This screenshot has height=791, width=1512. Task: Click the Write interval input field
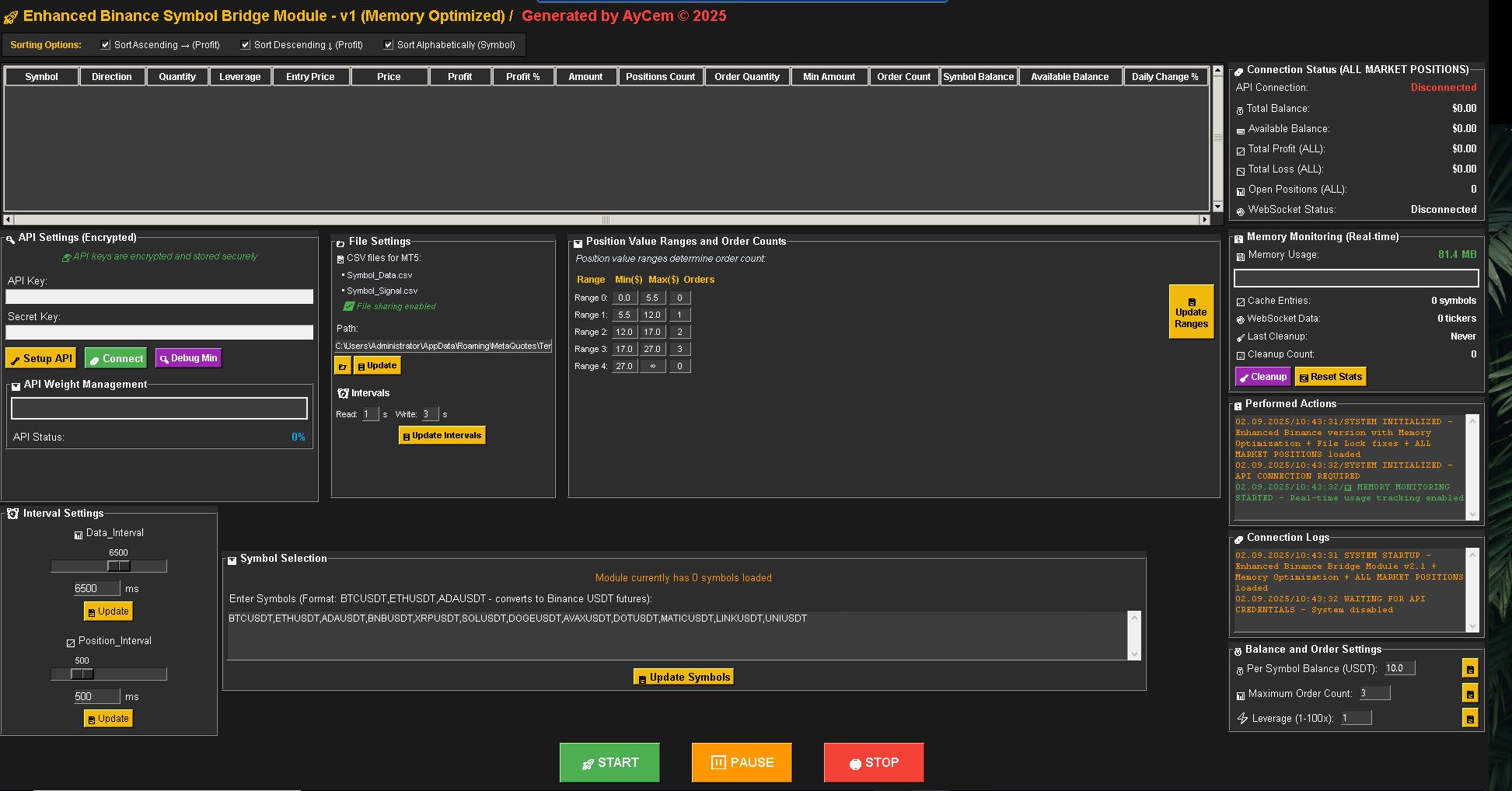coord(430,414)
